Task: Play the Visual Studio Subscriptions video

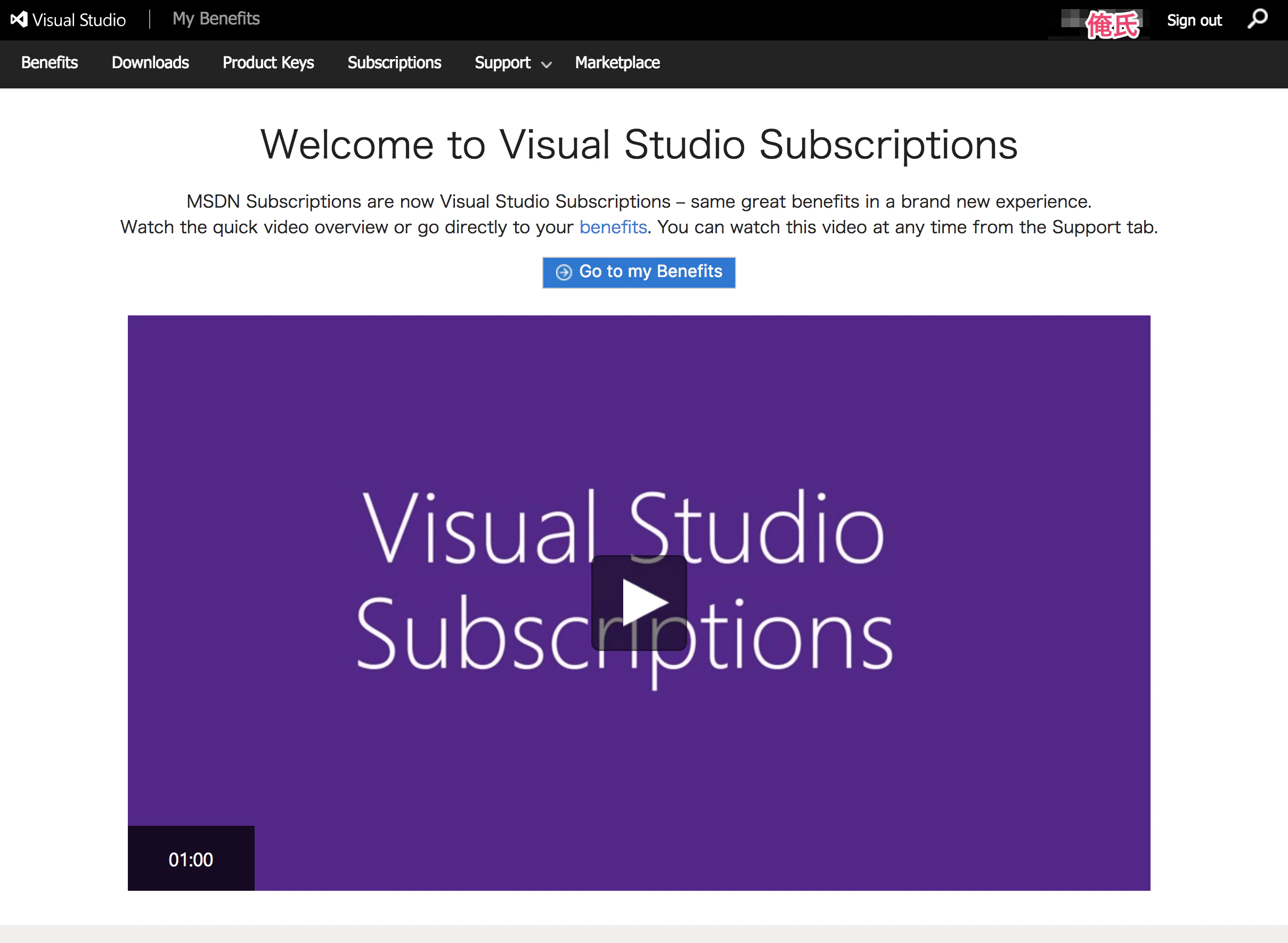Action: (639, 603)
